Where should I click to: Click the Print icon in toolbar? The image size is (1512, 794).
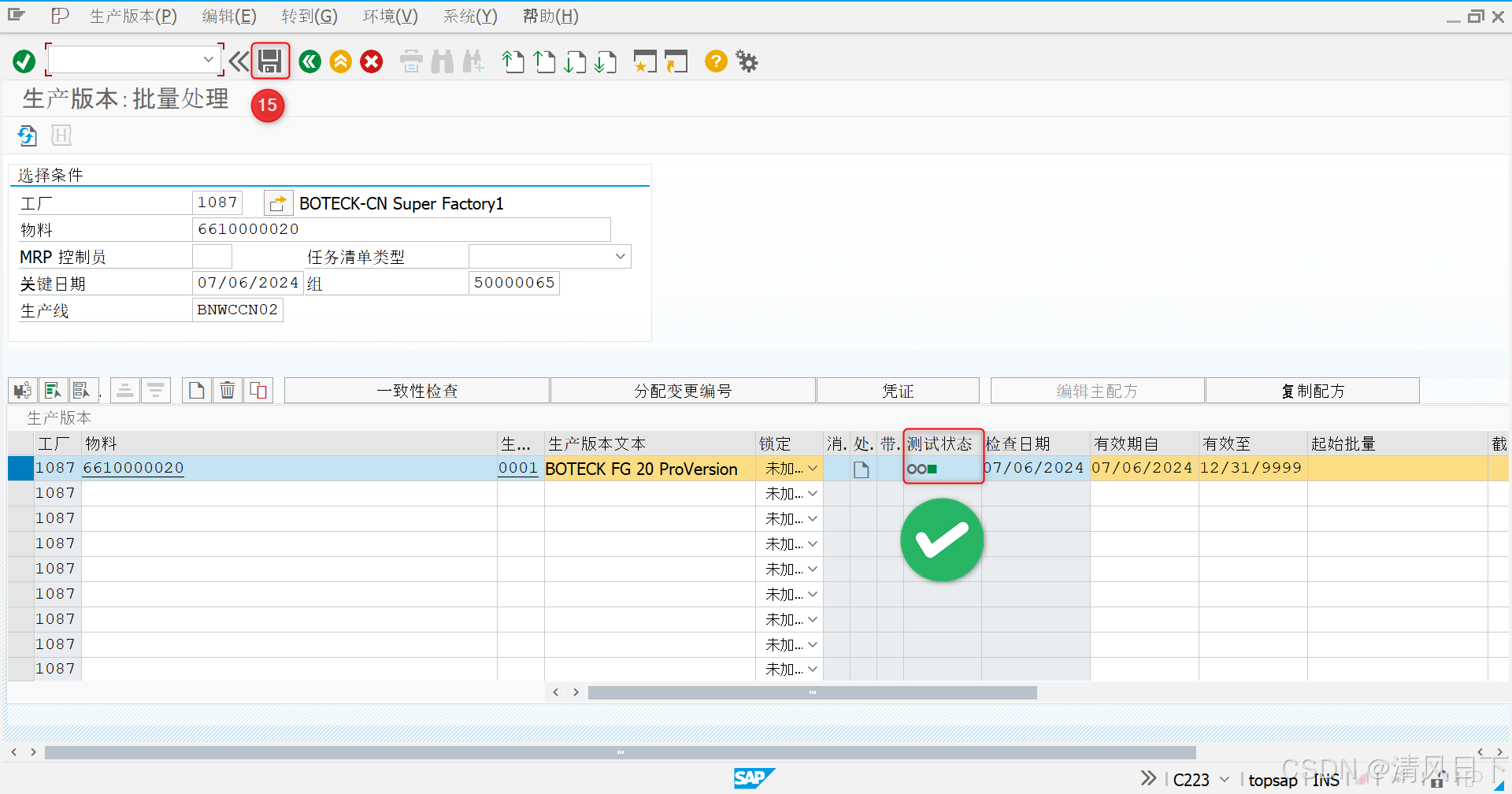(x=411, y=61)
